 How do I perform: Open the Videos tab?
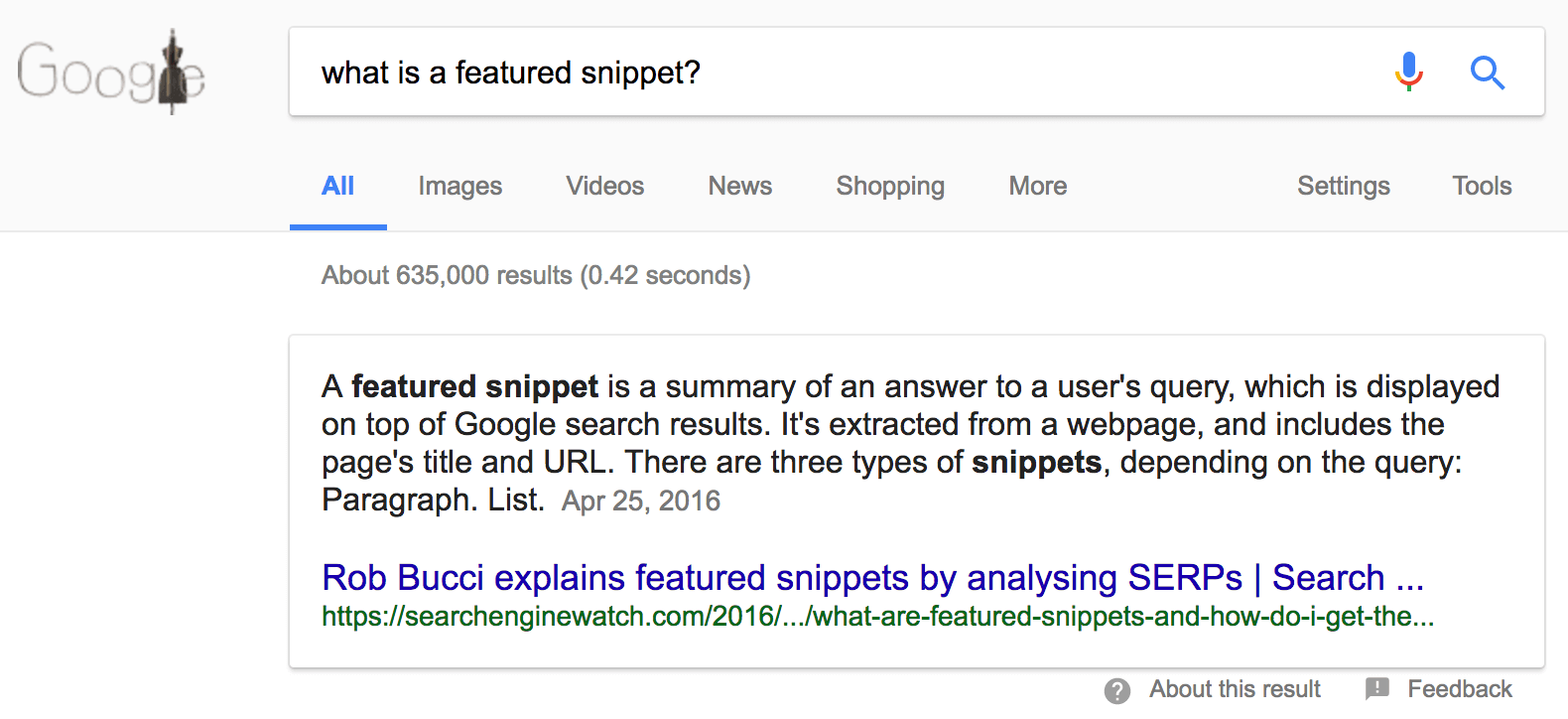point(605,186)
